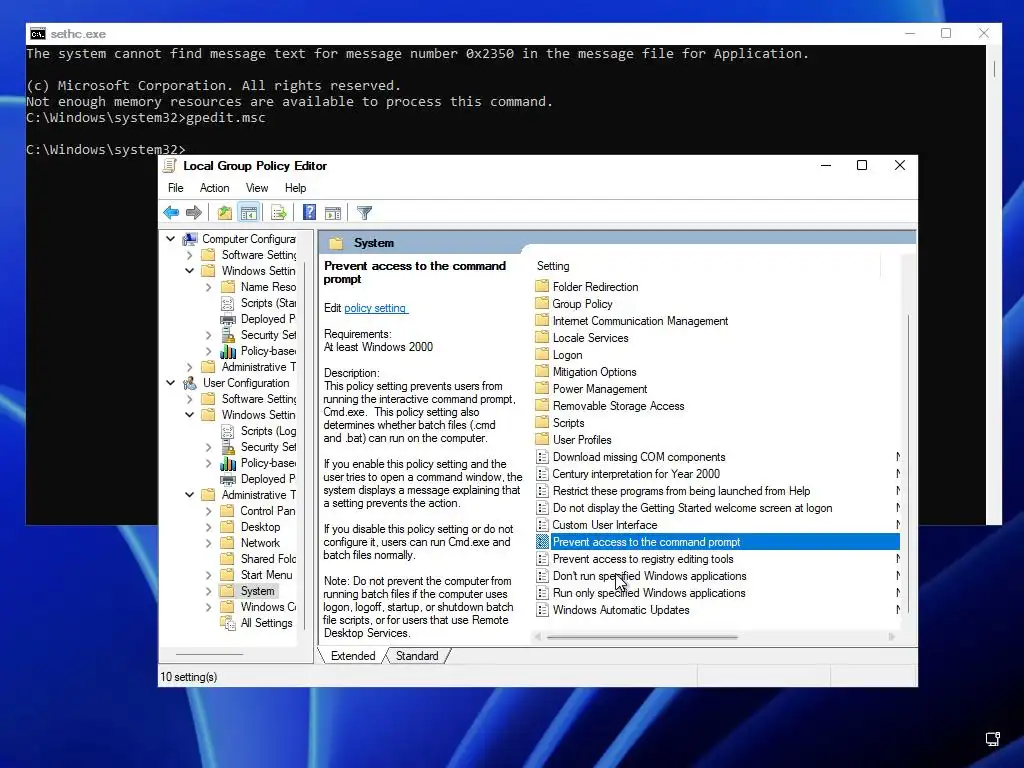Open the View menu
The image size is (1024, 768).
[257, 188]
